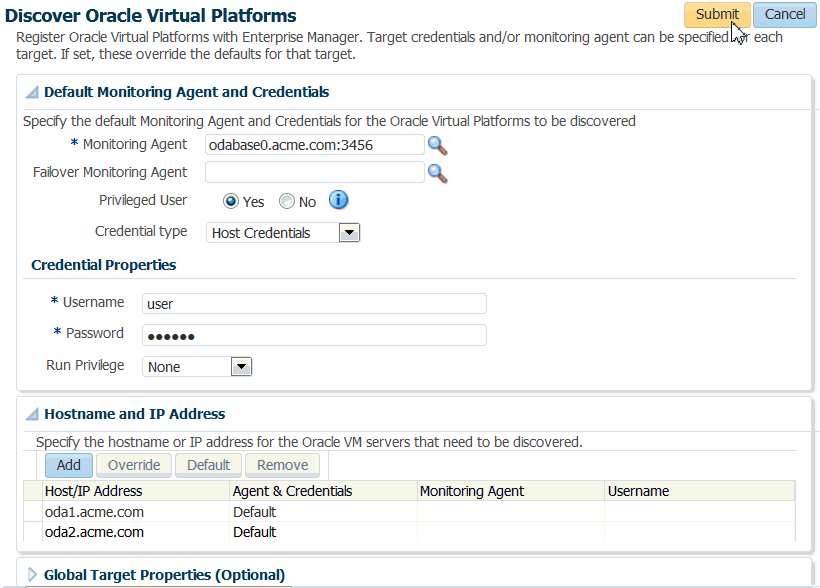Collapse the Hostname and IP Address section
This screenshot has width=820, height=588.
32,414
